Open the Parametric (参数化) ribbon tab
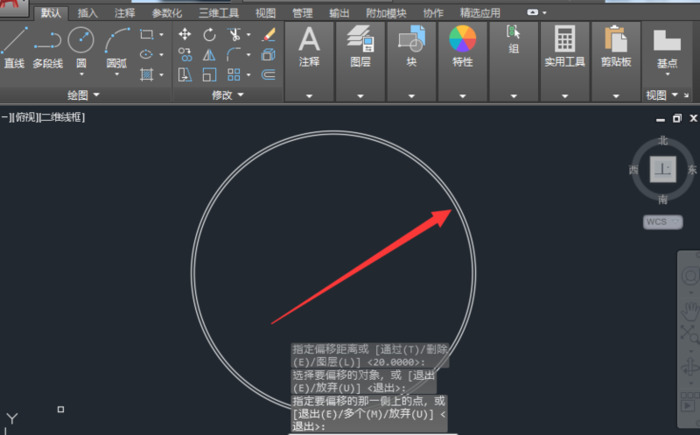Viewport: 700px width, 435px height. (167, 13)
